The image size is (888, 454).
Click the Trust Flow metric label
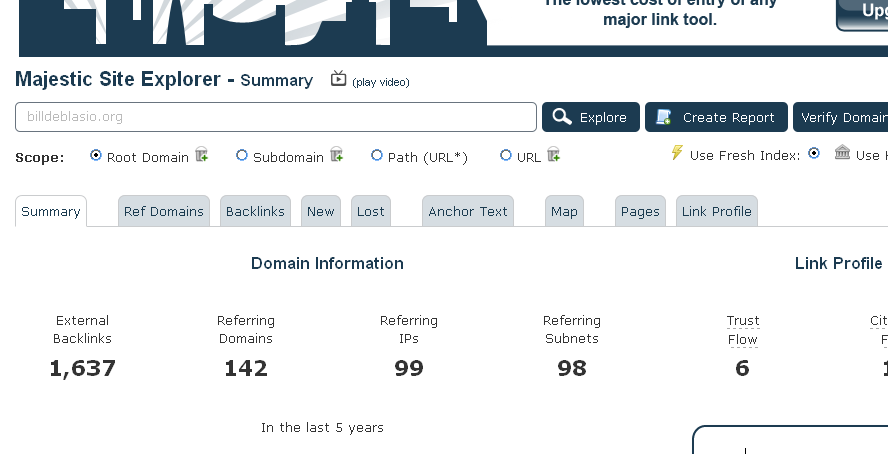pyautogui.click(x=742, y=330)
